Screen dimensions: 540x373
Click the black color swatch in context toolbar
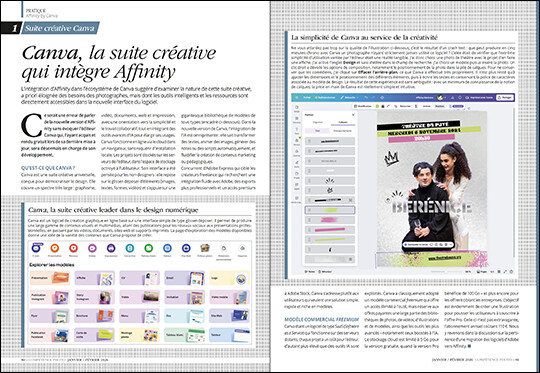383,106
